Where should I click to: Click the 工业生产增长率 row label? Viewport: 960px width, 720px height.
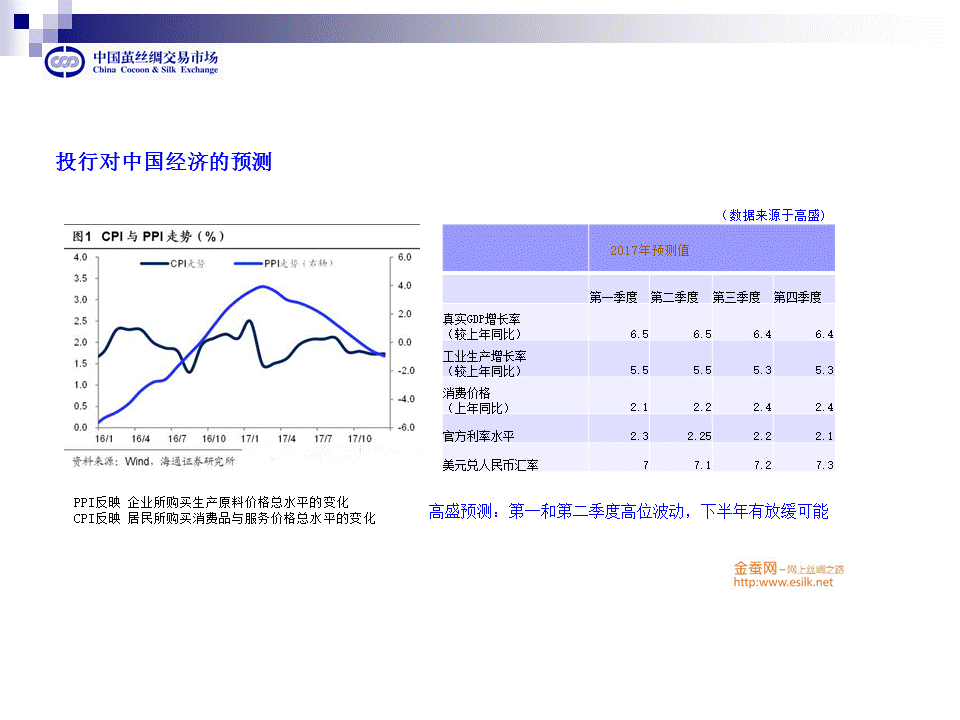coord(485,356)
